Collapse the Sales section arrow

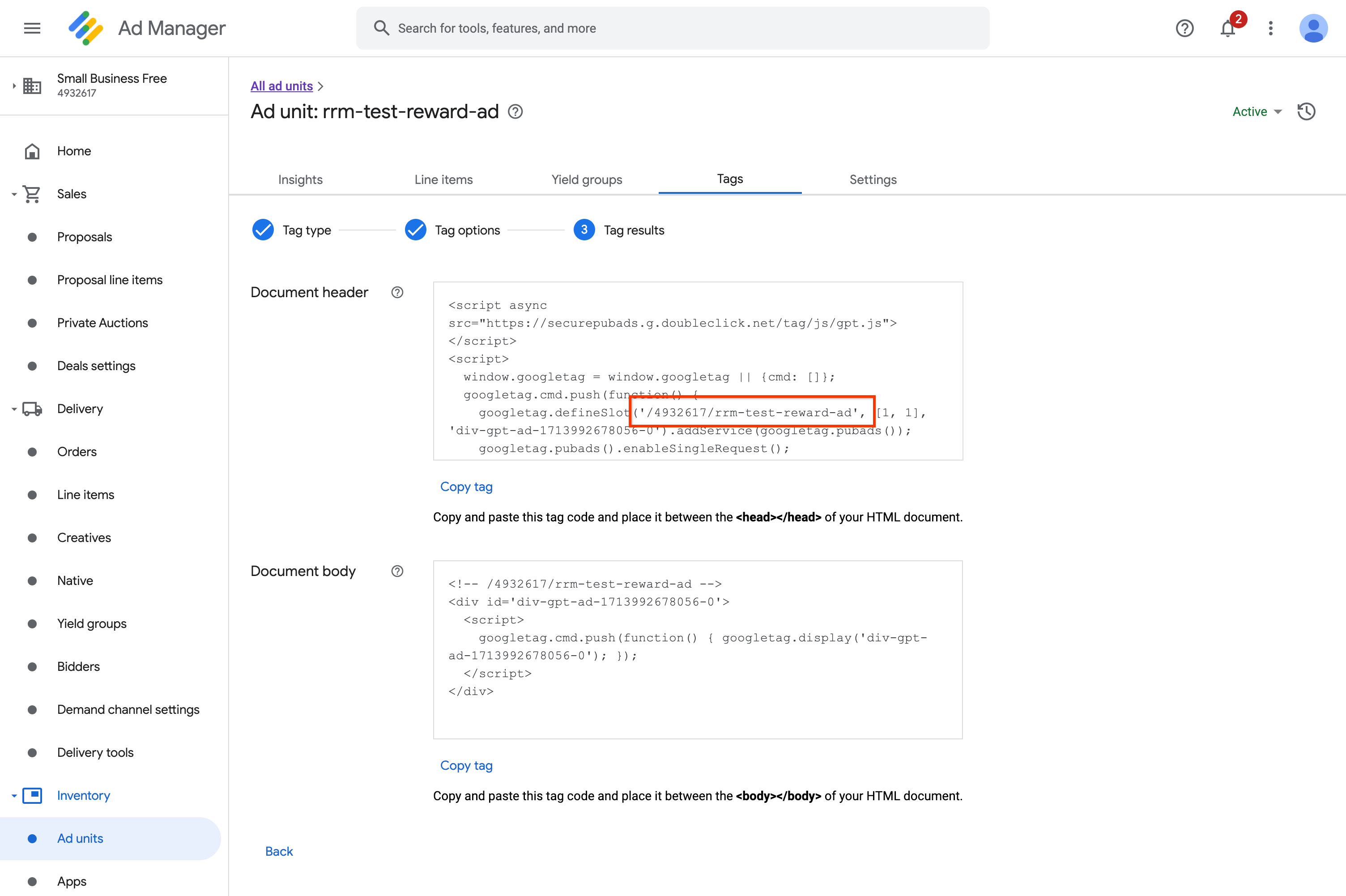[14, 194]
